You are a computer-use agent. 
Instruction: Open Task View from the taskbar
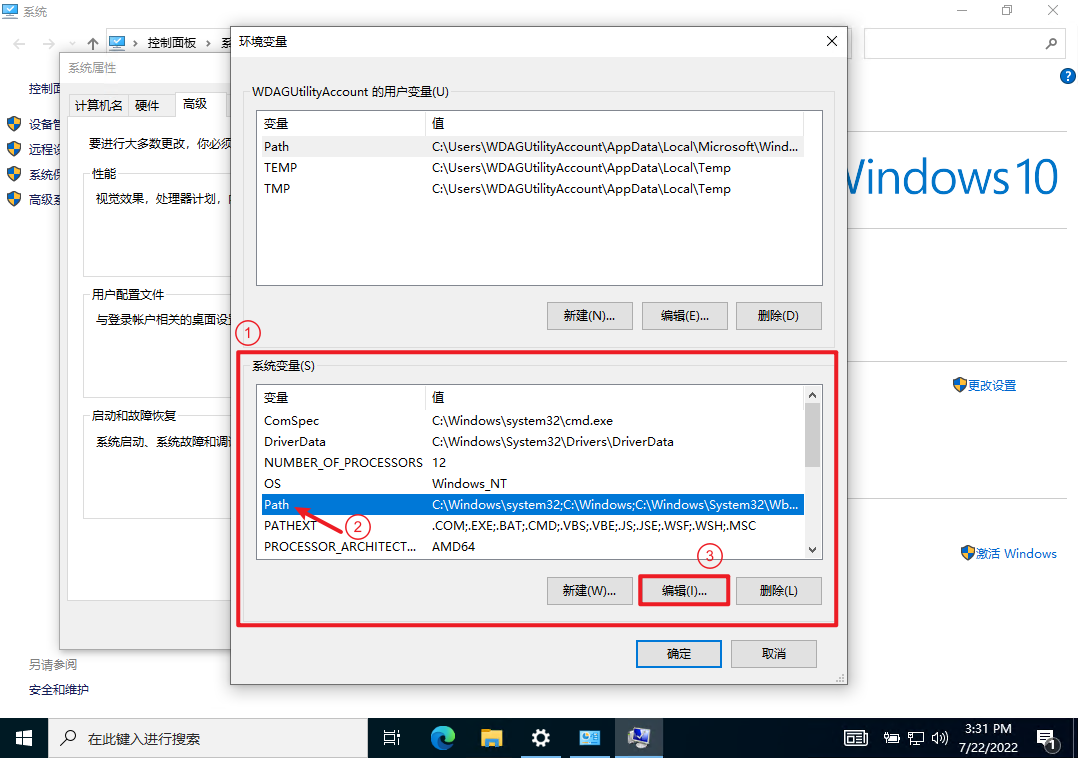point(392,738)
